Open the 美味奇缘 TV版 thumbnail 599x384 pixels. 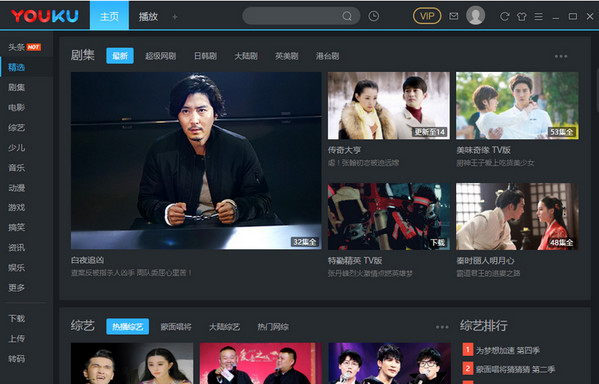click(x=517, y=106)
